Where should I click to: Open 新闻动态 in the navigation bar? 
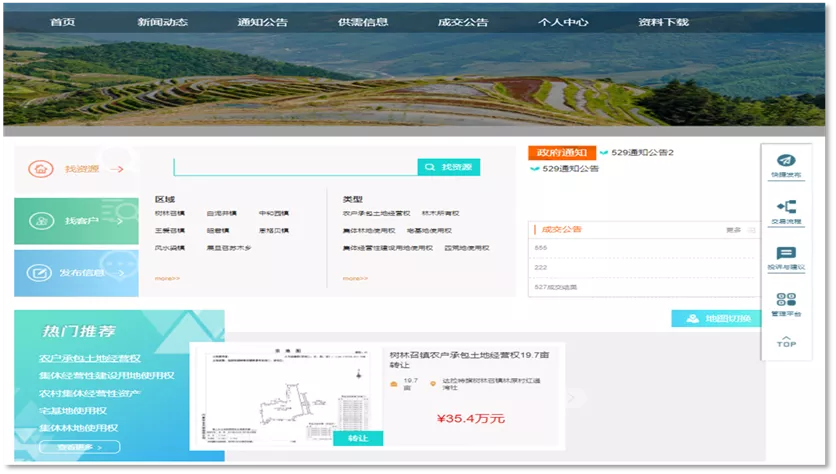point(162,22)
